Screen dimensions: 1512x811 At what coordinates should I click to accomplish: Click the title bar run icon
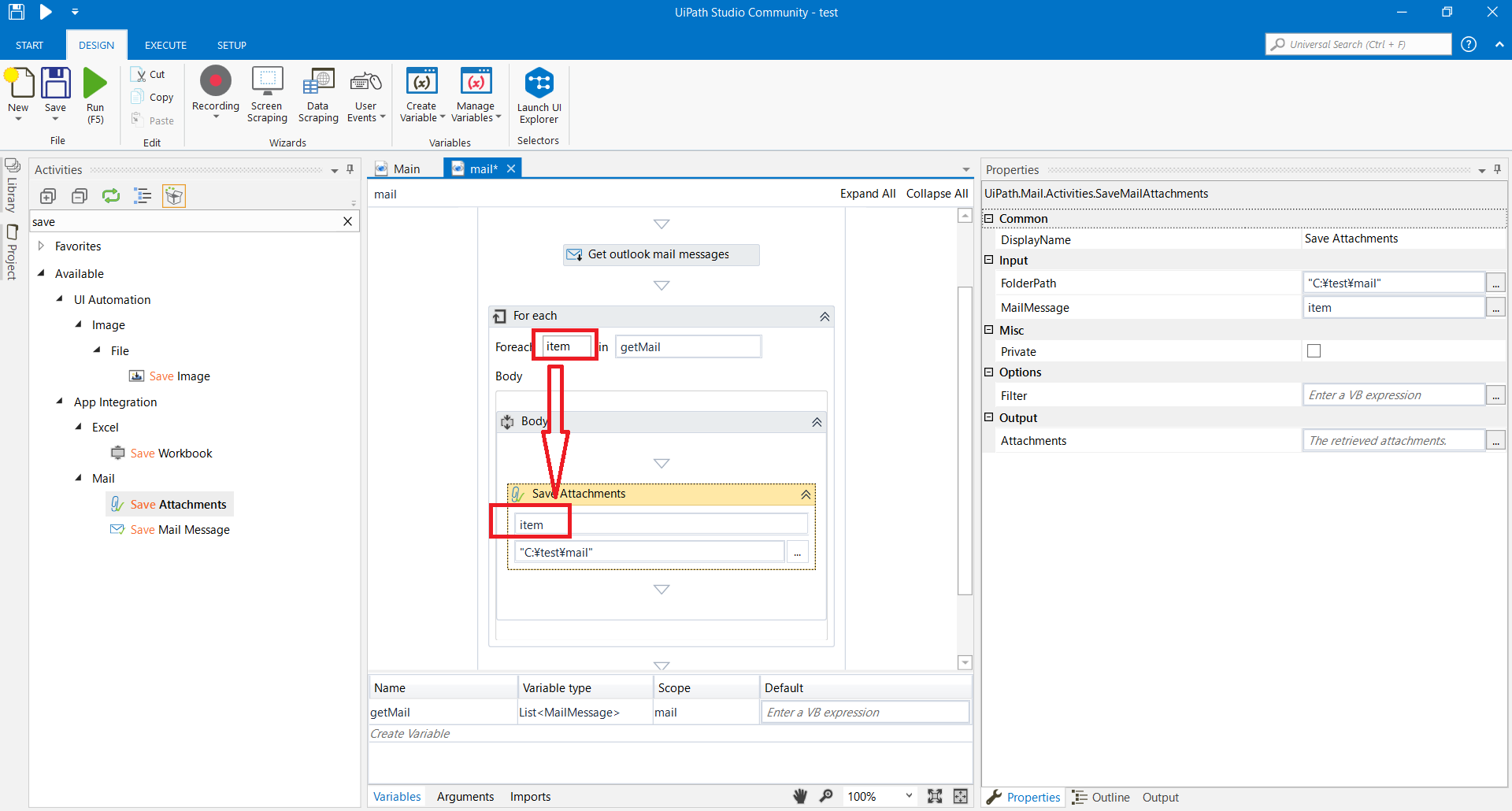(46, 12)
